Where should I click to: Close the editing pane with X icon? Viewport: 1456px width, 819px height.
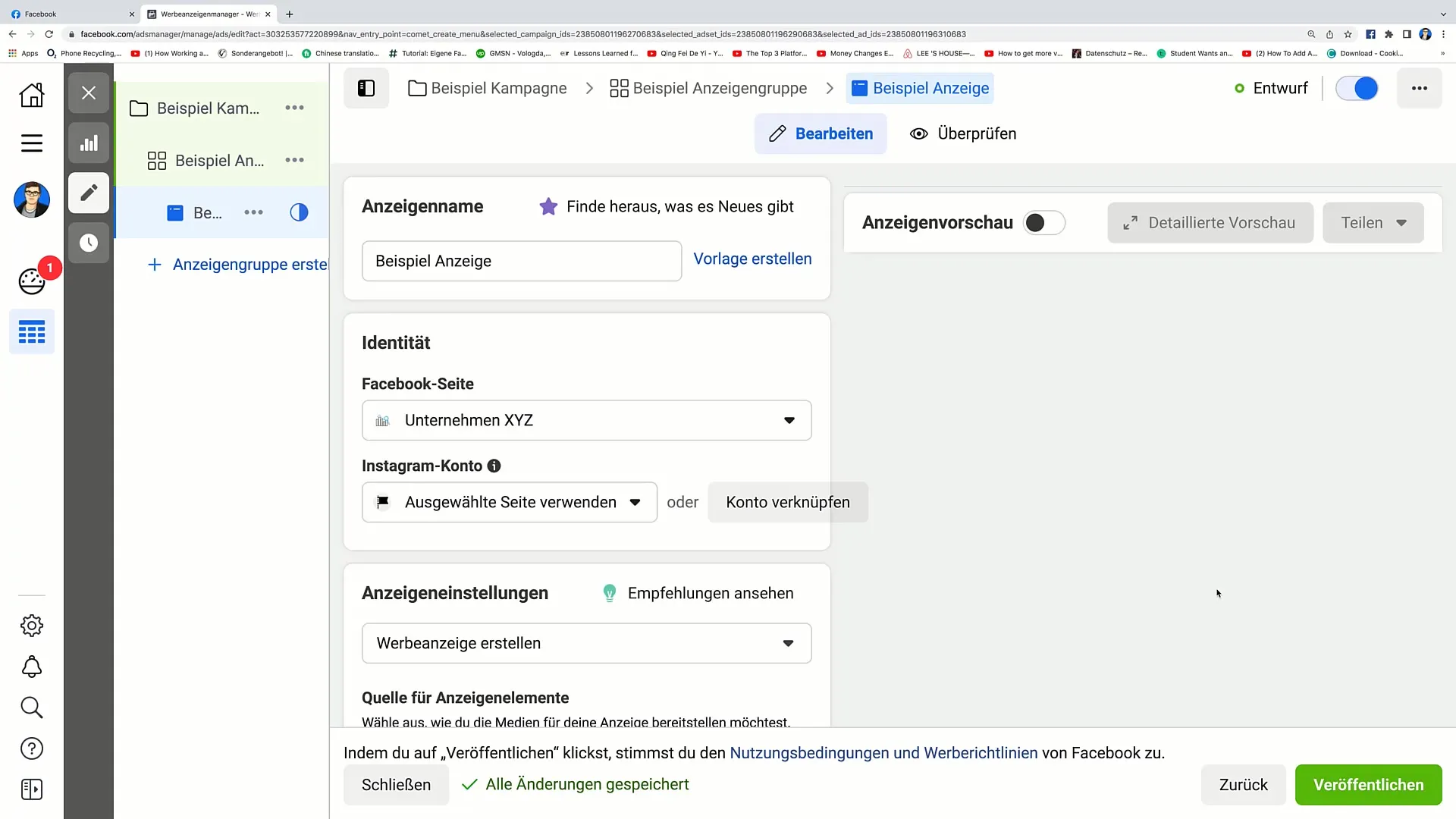click(x=89, y=93)
